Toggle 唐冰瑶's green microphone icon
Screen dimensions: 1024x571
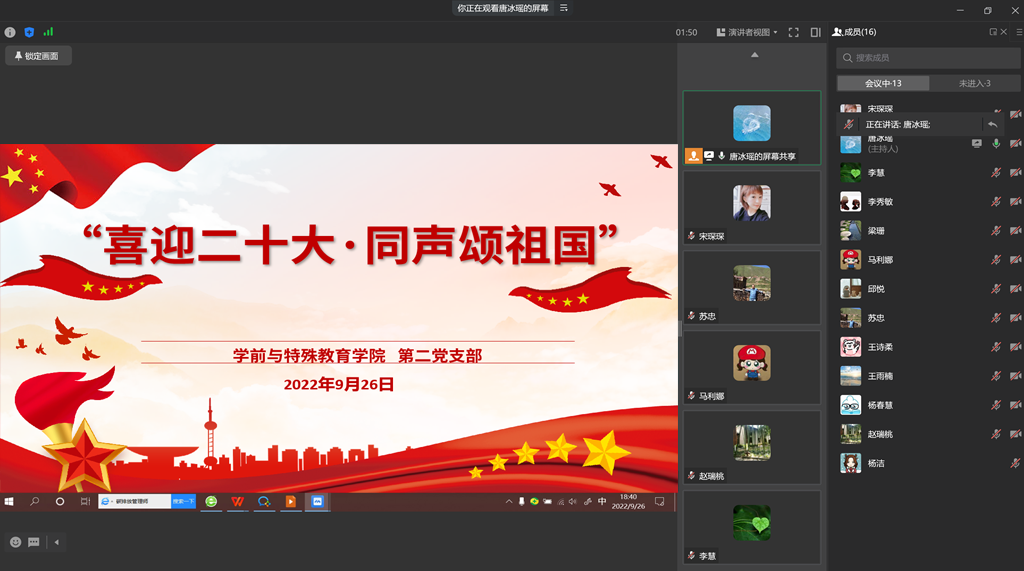[x=996, y=143]
